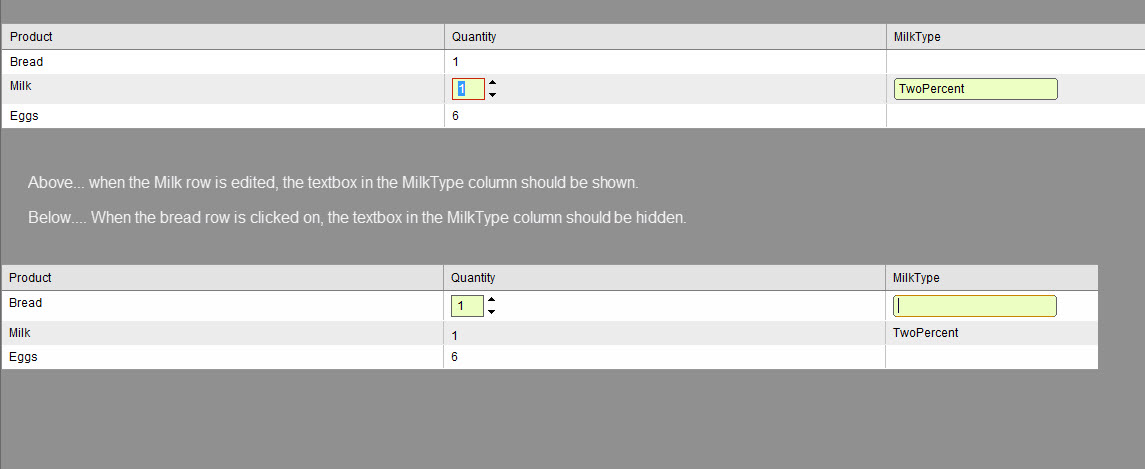Select the Bread product cell in upper grid

(x=27, y=62)
